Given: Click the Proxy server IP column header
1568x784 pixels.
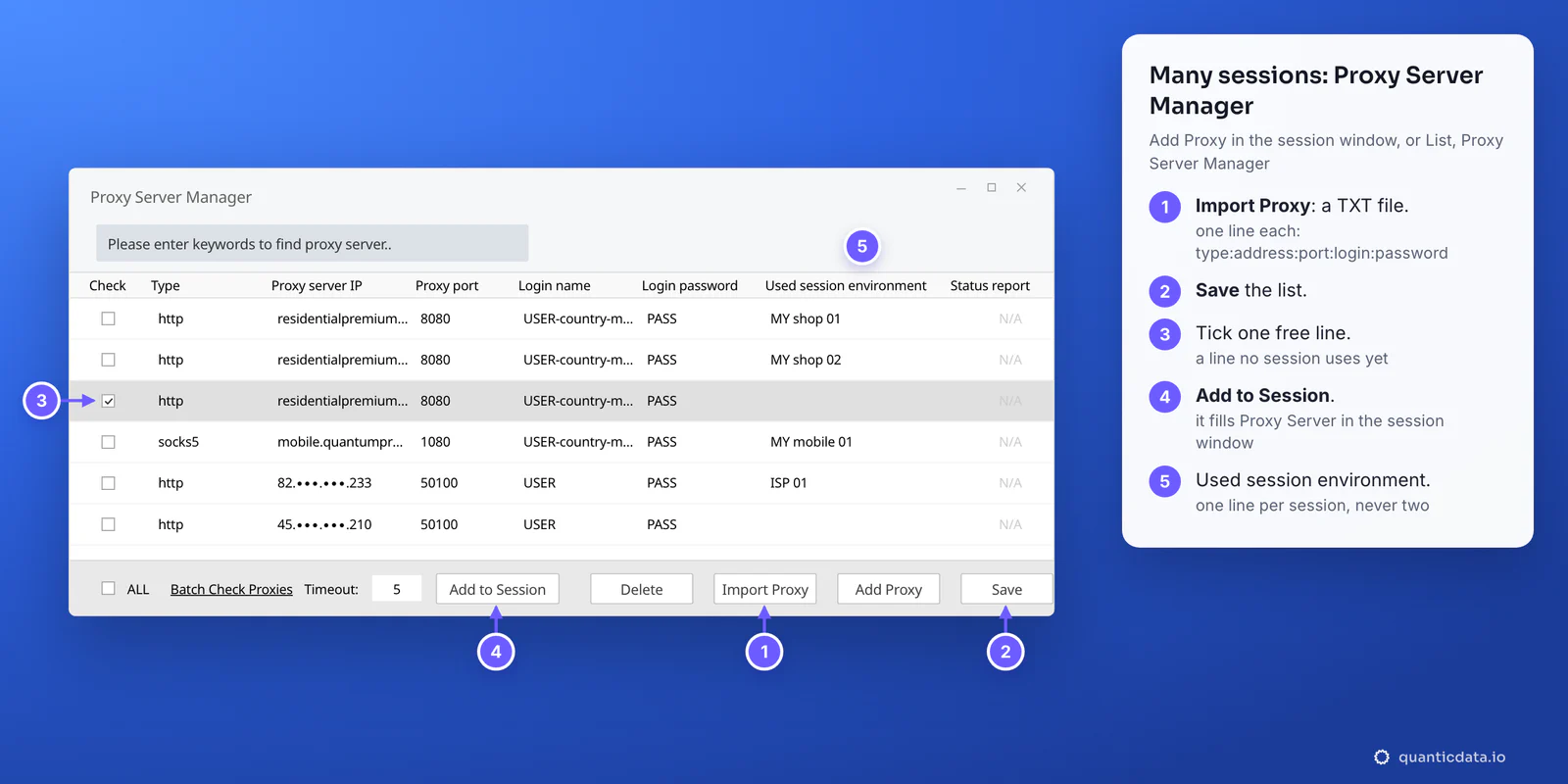Looking at the screenshot, I should 317,285.
